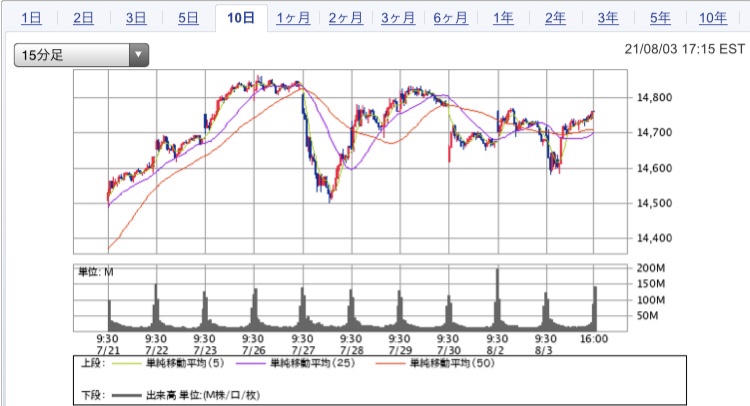
Task: Click the 50M volume axis label
Action: 647,316
